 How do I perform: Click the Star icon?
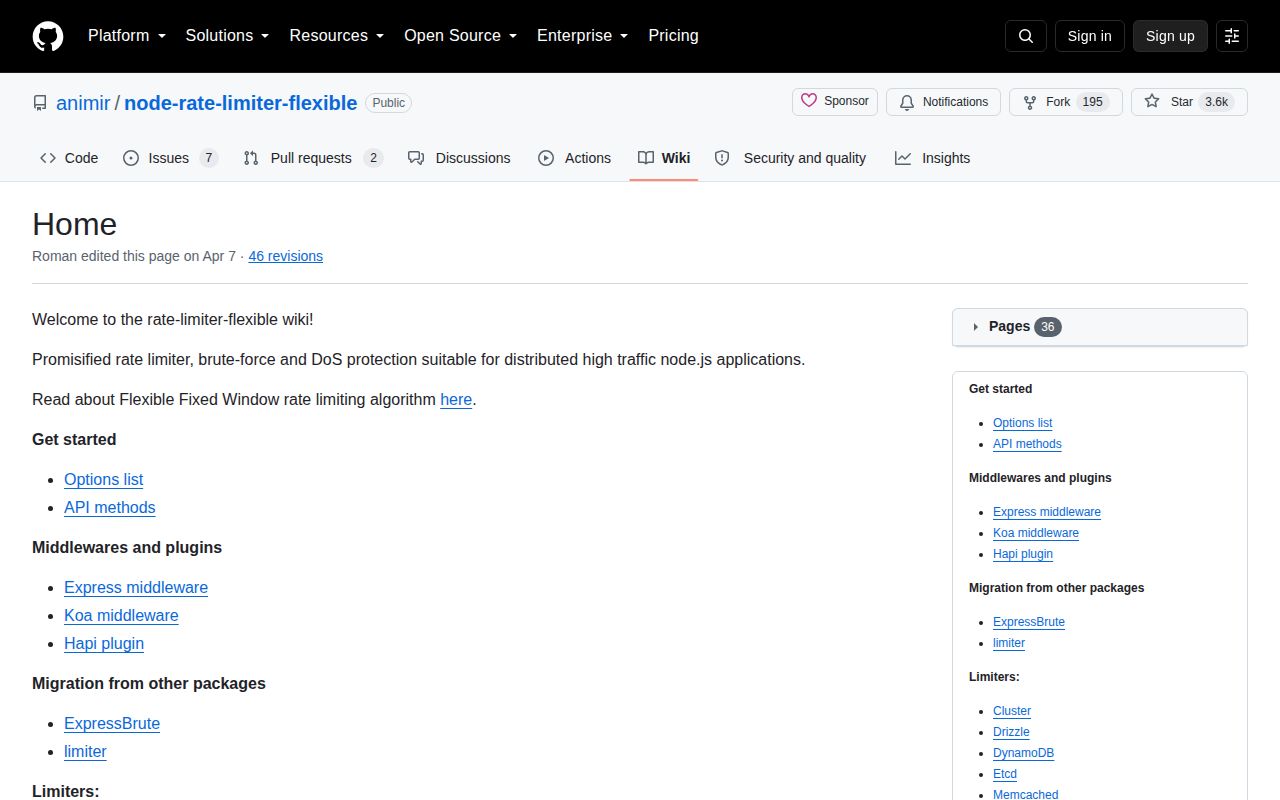[1152, 102]
